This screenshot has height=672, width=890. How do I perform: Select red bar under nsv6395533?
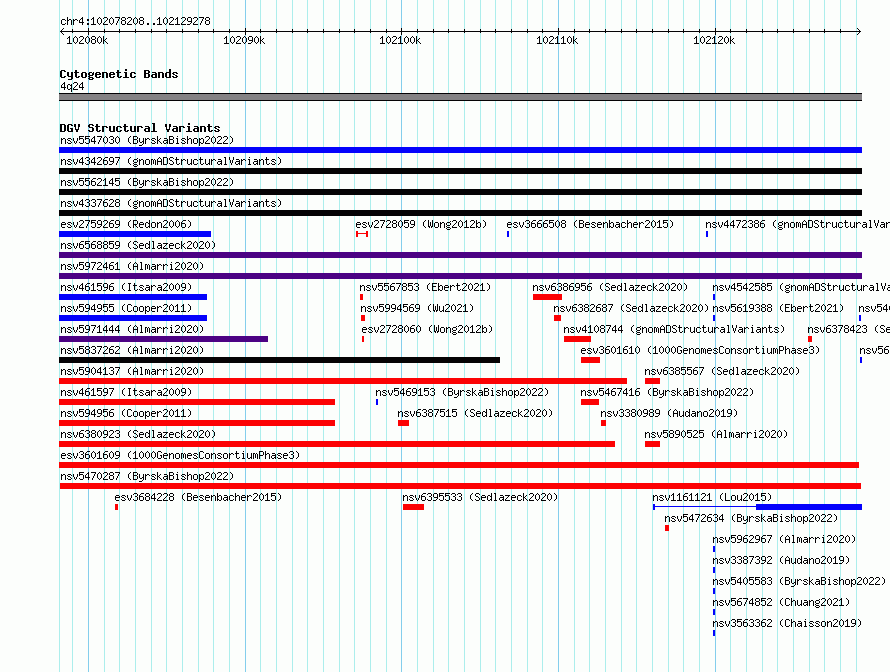pos(413,507)
